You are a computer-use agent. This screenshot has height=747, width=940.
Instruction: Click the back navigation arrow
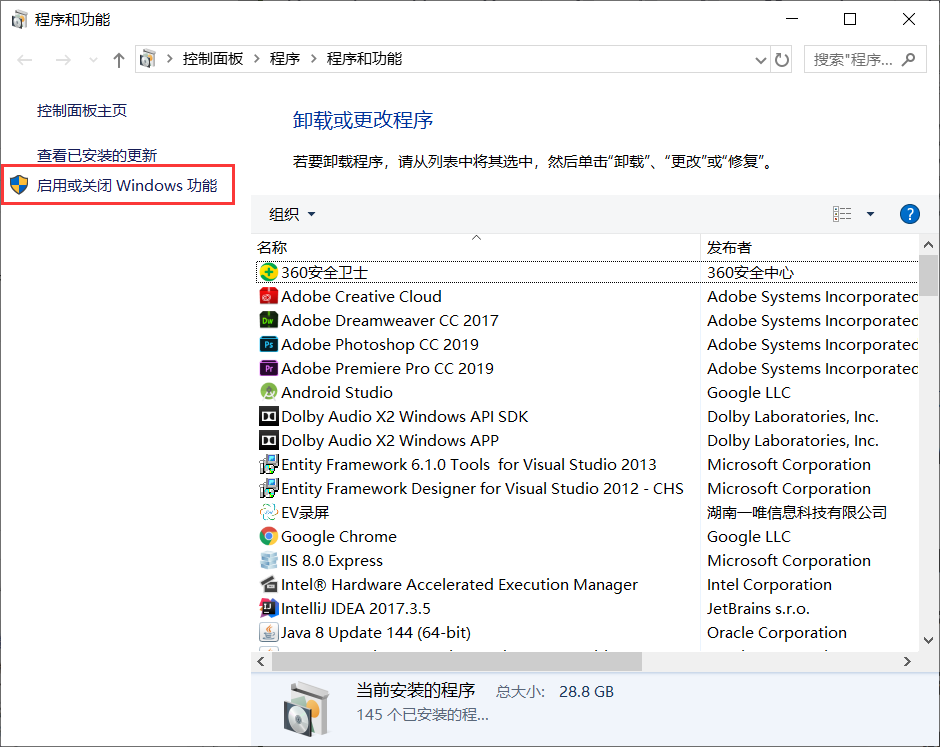point(25,59)
